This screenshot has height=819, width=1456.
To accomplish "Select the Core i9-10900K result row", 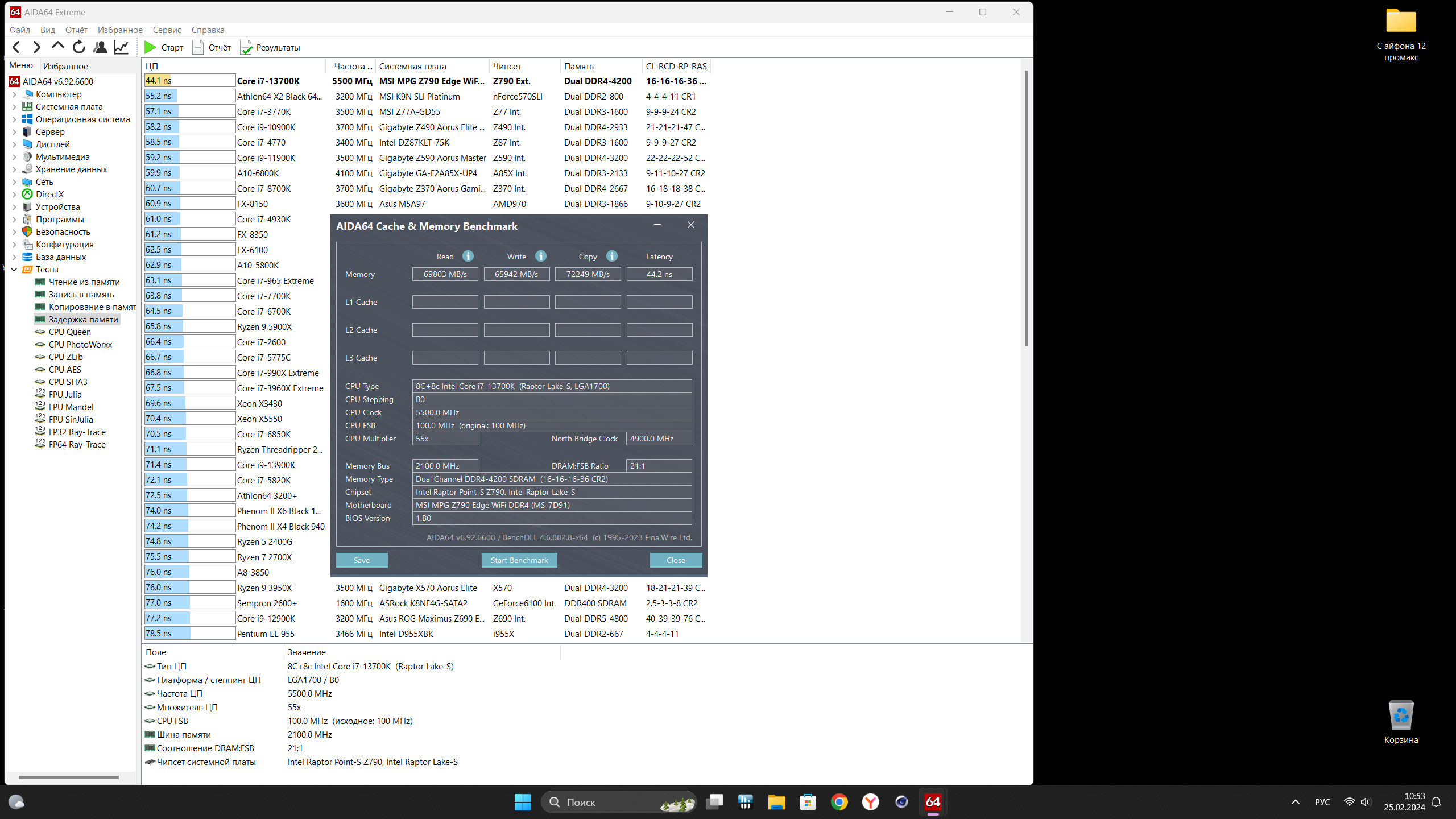I will click(266, 127).
